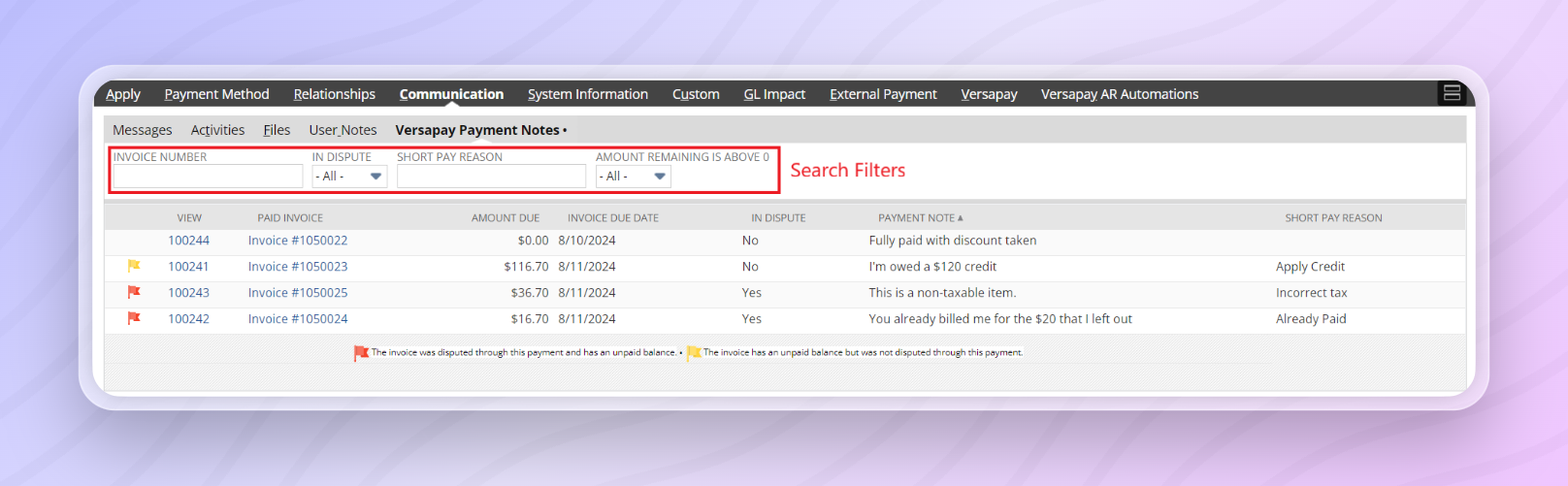Select the Versapay Payment Notes subtab
The image size is (1568, 486).
pyautogui.click(x=477, y=130)
